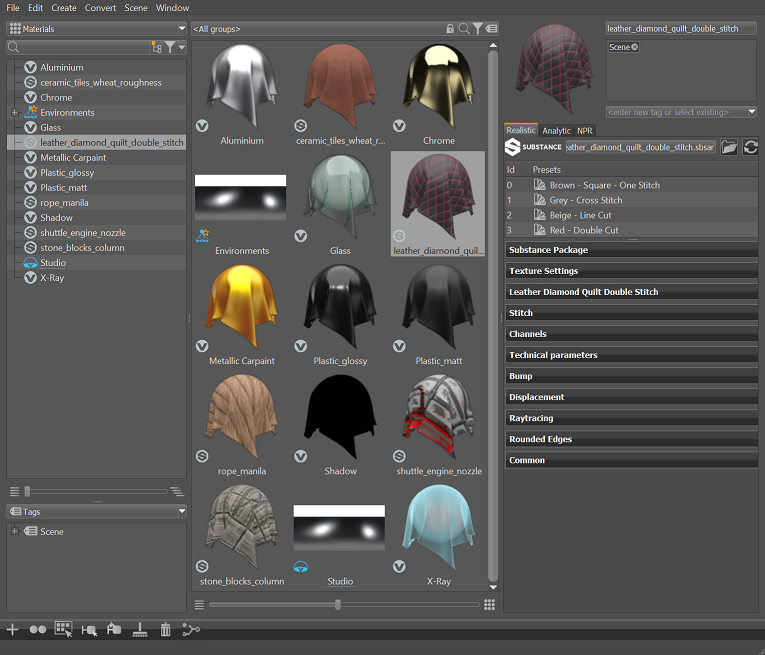
Task: Open the sbsar file browse folder icon
Action: pos(729,147)
